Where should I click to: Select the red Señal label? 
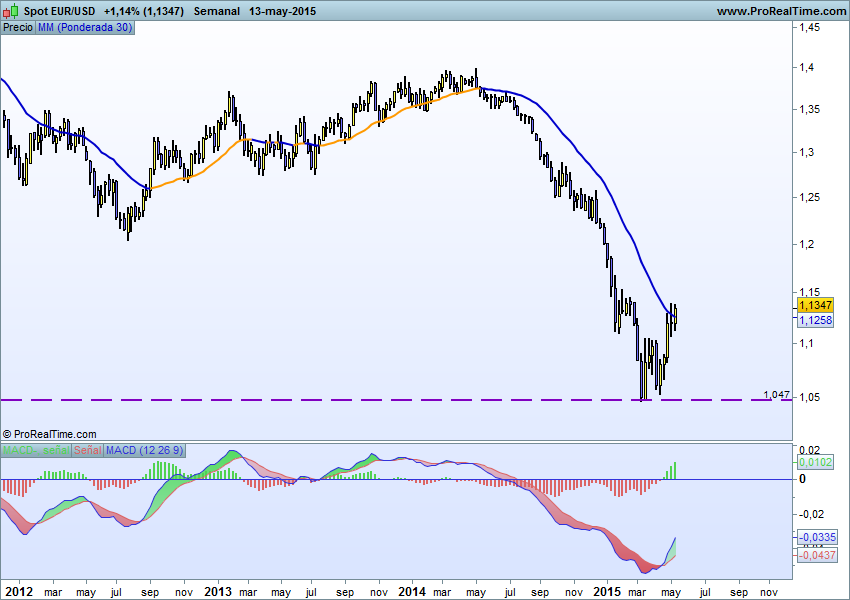tap(88, 451)
